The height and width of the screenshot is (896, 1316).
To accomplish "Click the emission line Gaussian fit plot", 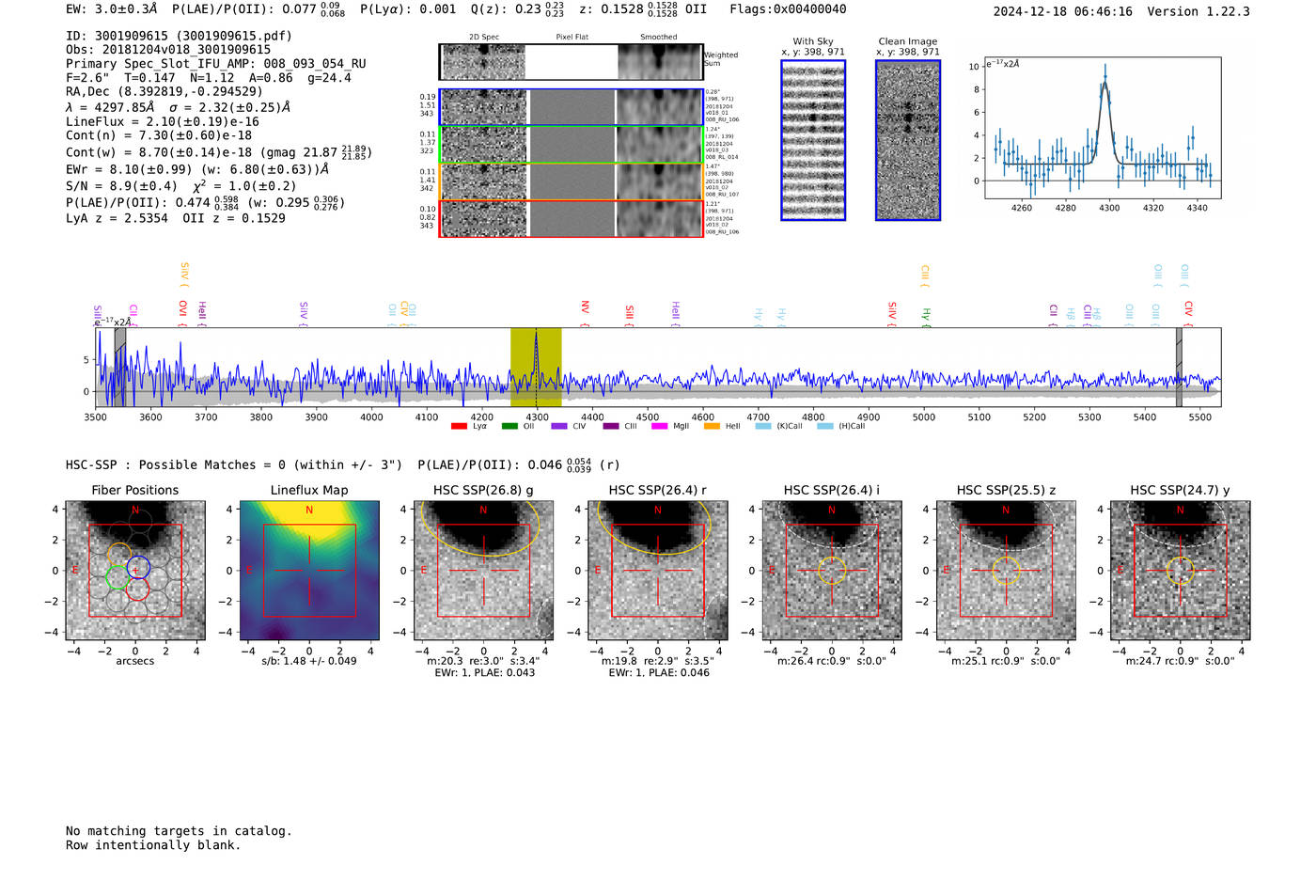I will pos(1104,128).
